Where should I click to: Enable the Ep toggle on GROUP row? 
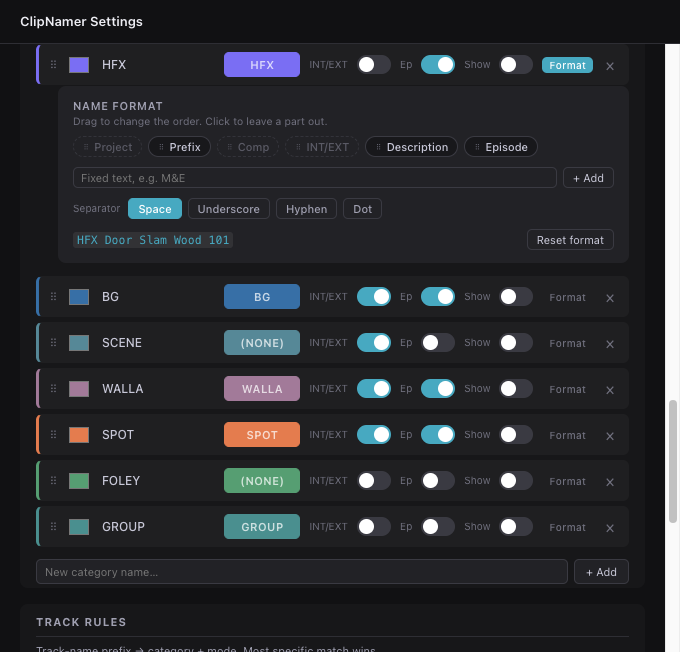[438, 527]
